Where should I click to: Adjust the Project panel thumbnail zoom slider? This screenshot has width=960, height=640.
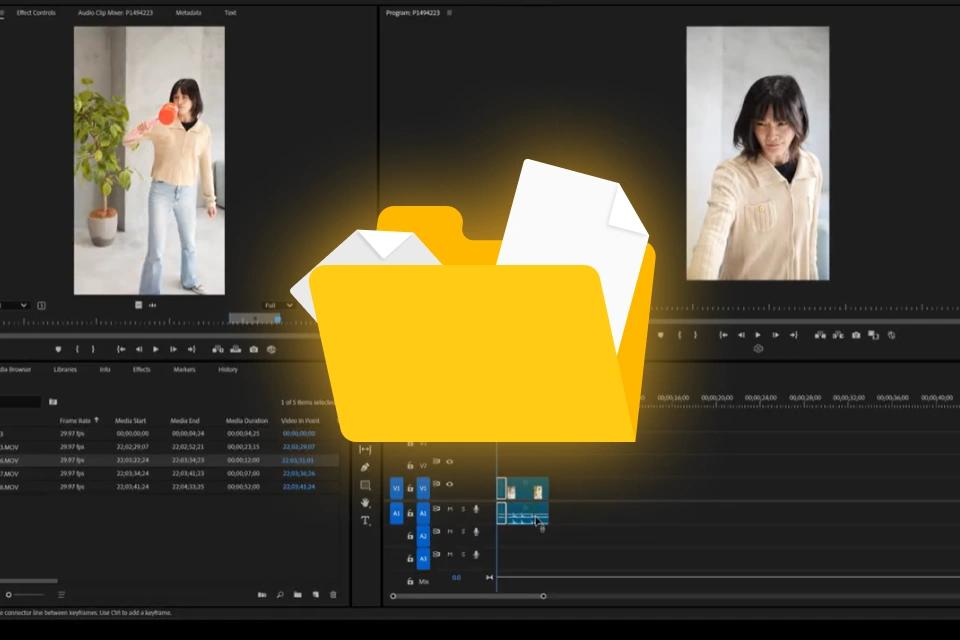[x=25, y=595]
